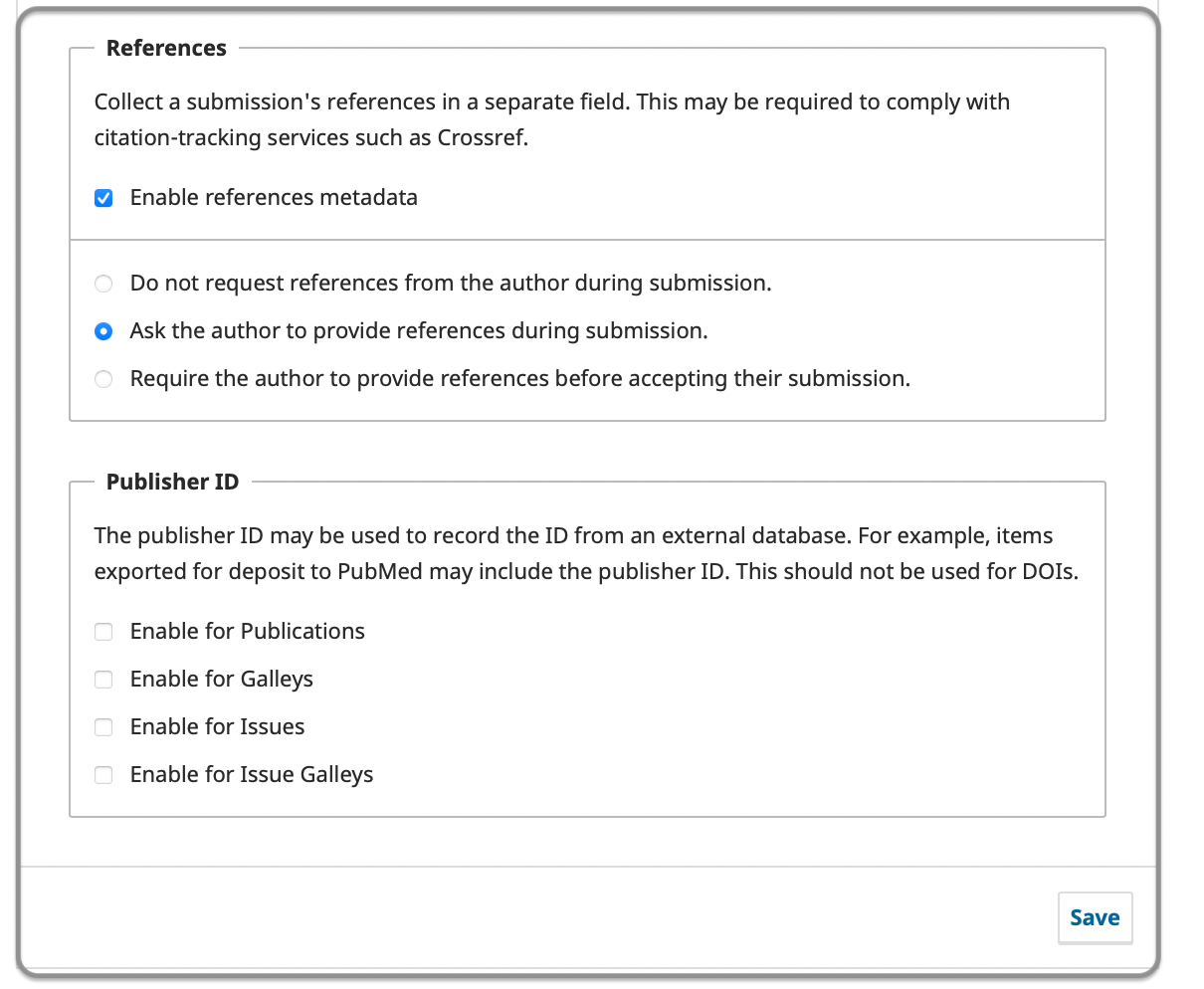Screen dimensions: 1204x989
Task: Click the "Enable for Issues" label text
Action: 217,726
